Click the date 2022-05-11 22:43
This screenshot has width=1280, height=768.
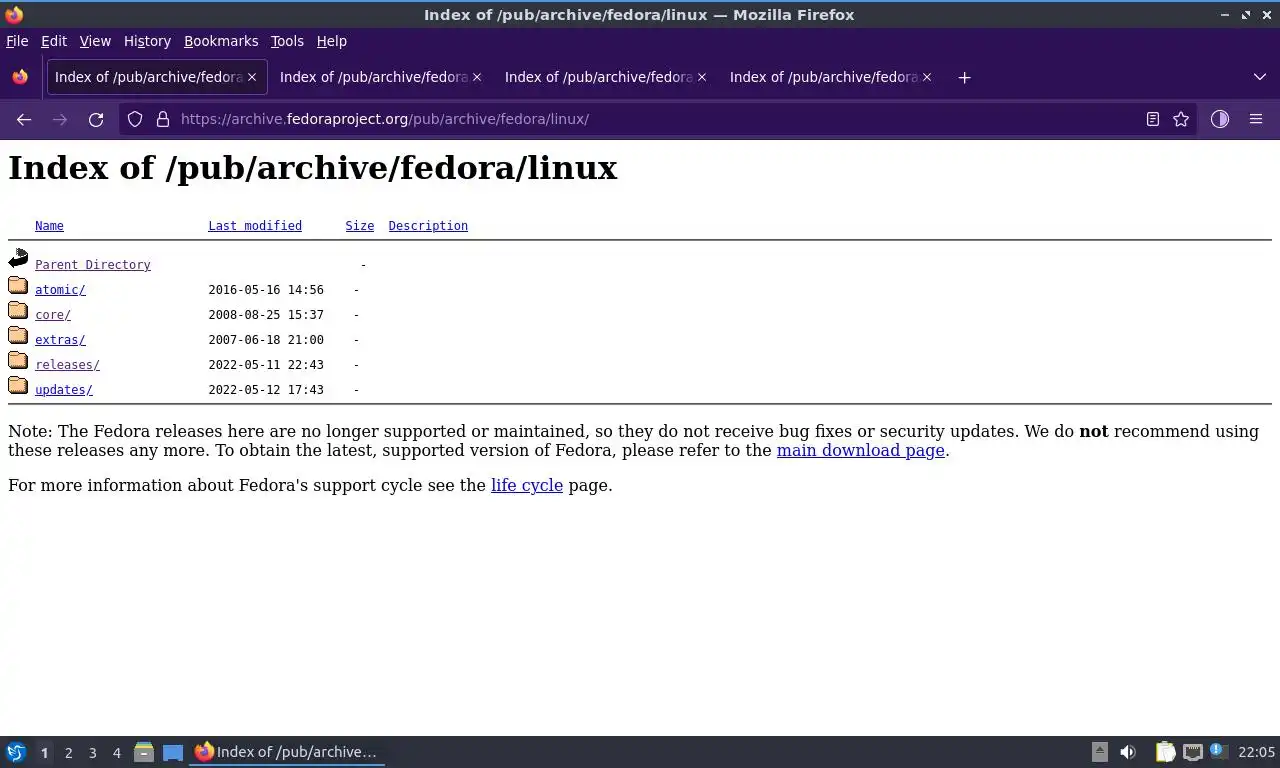[266, 365]
